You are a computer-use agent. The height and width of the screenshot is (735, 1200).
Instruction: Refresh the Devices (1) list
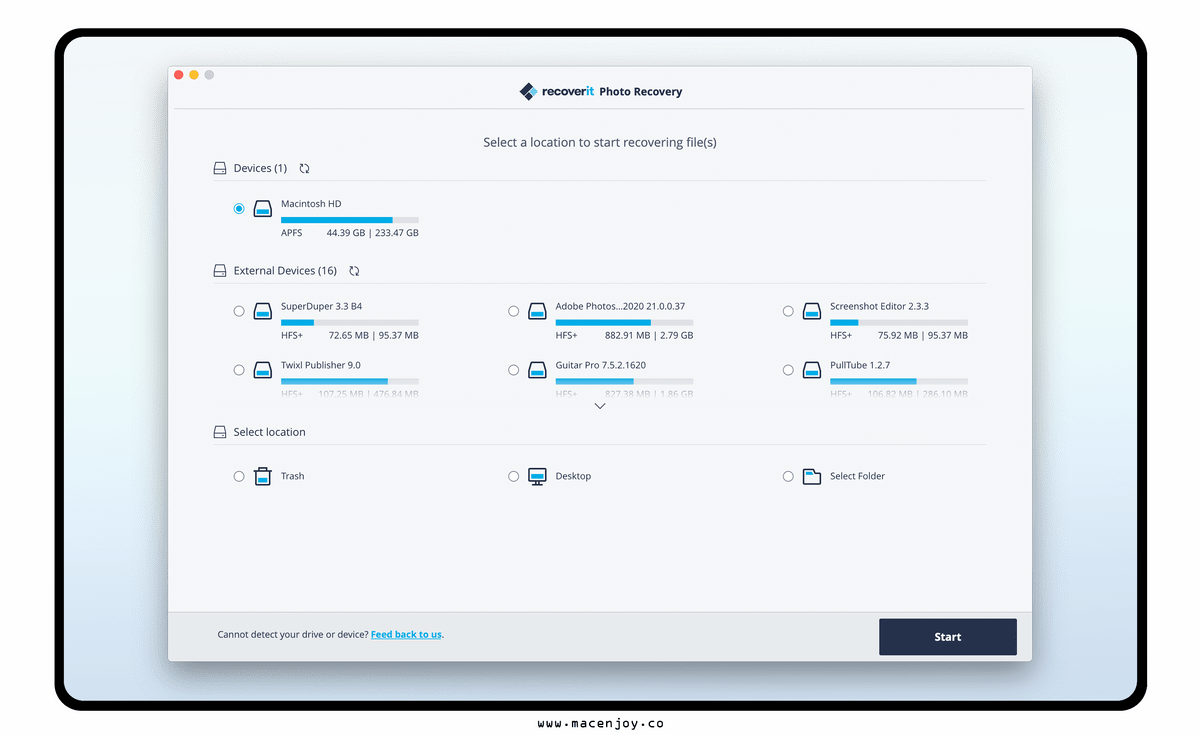tap(305, 169)
